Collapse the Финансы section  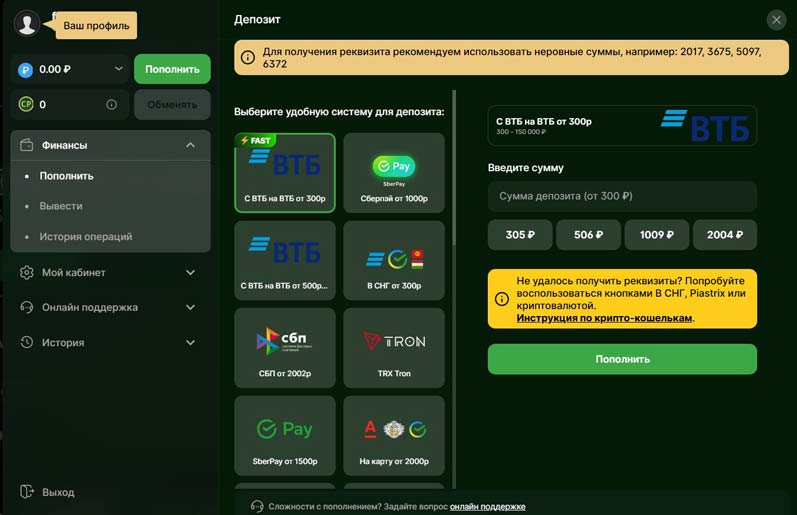coord(190,145)
